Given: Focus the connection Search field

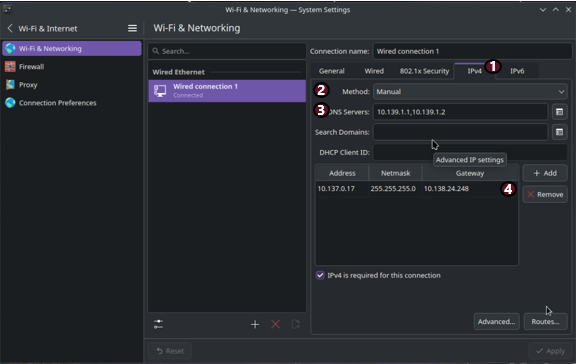Looking at the screenshot, I should point(227,51).
